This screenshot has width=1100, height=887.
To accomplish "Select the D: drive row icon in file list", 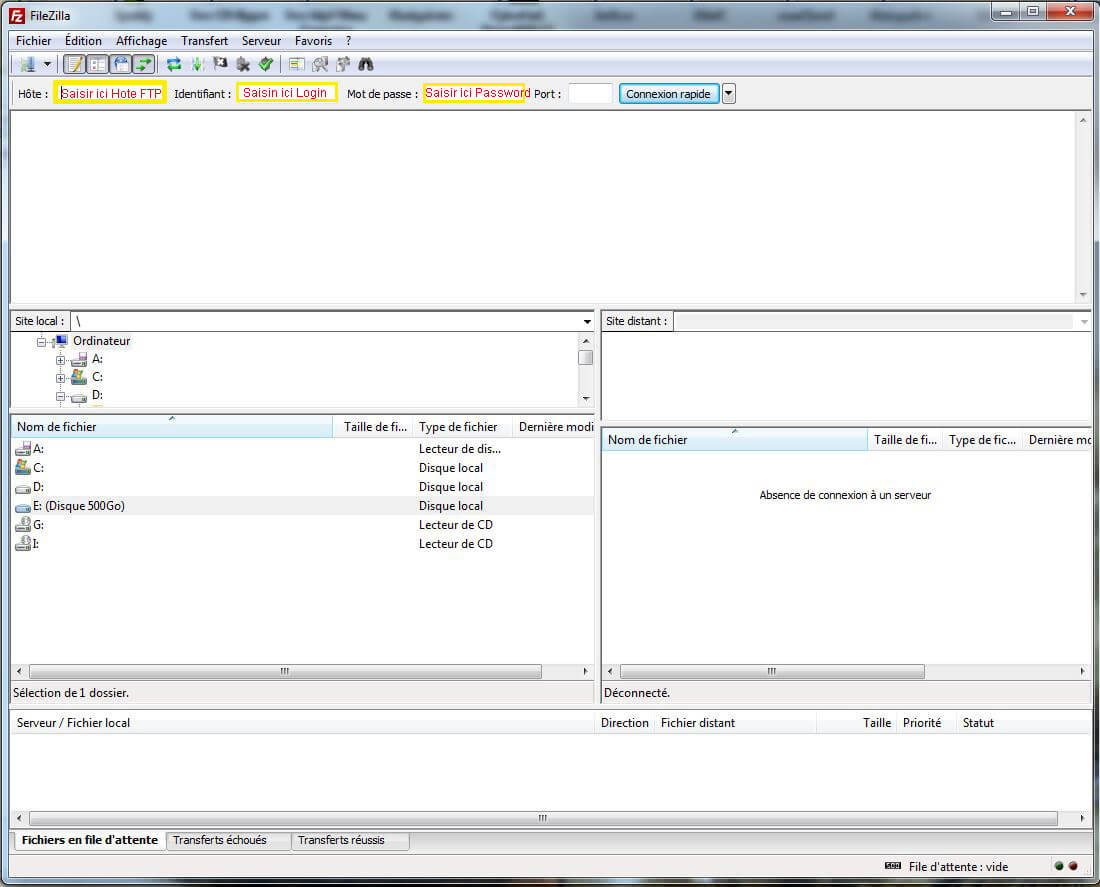I will (x=22, y=487).
